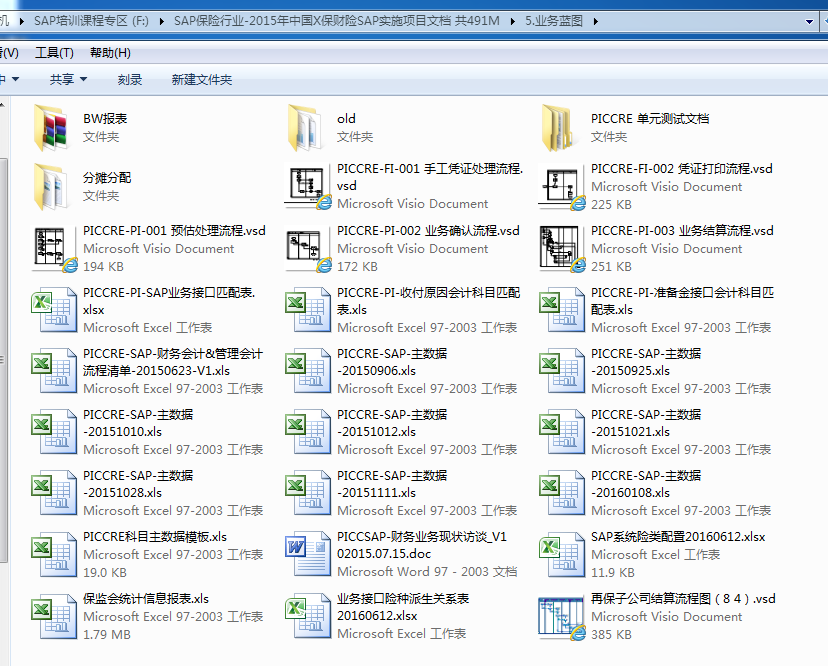Click file name PICCRE-PI-003 业务结算流程.vsd

pos(682,231)
